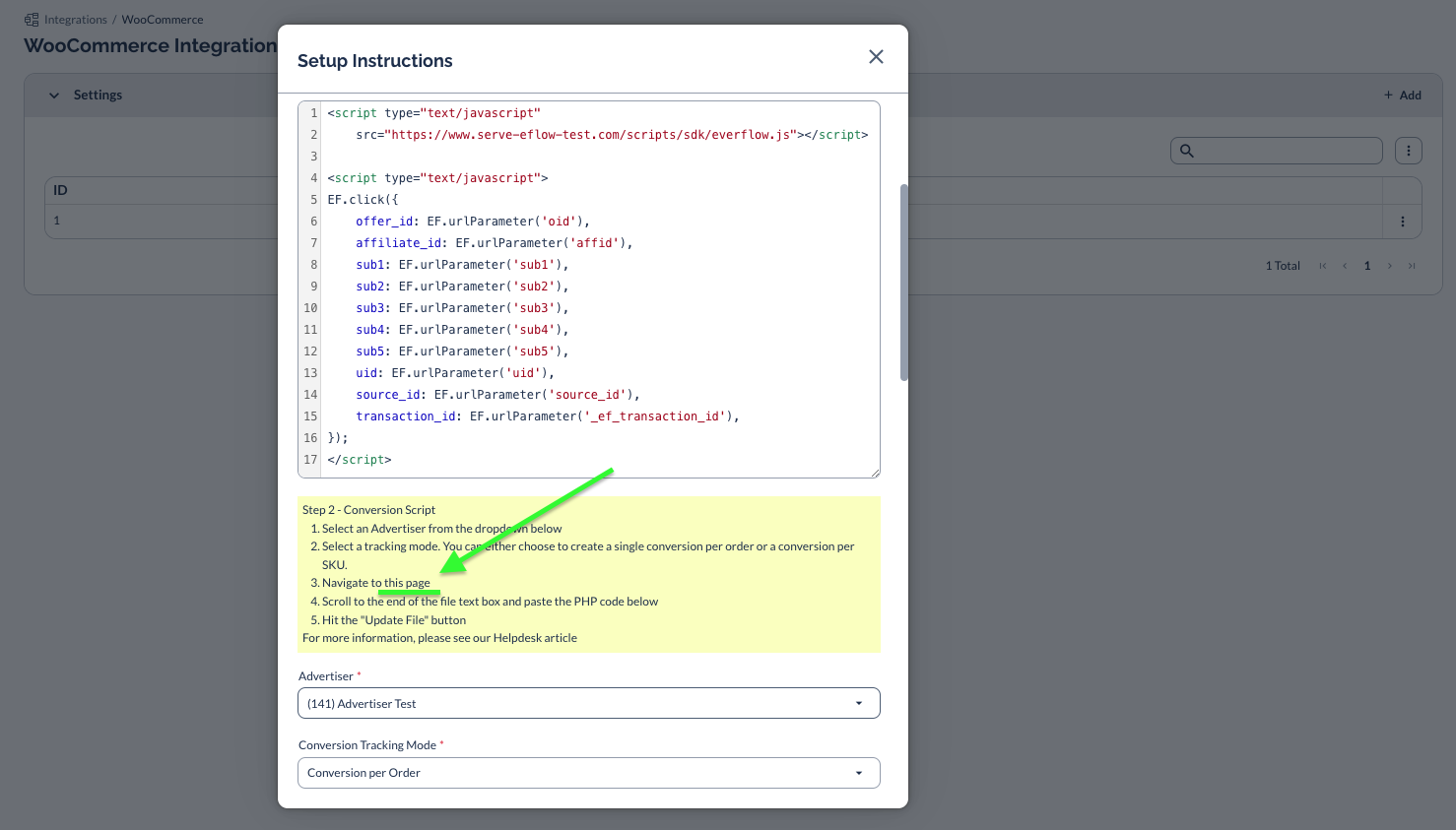1456x830 pixels.
Task: Collapse the Settings section chevron
Action: pyautogui.click(x=54, y=96)
